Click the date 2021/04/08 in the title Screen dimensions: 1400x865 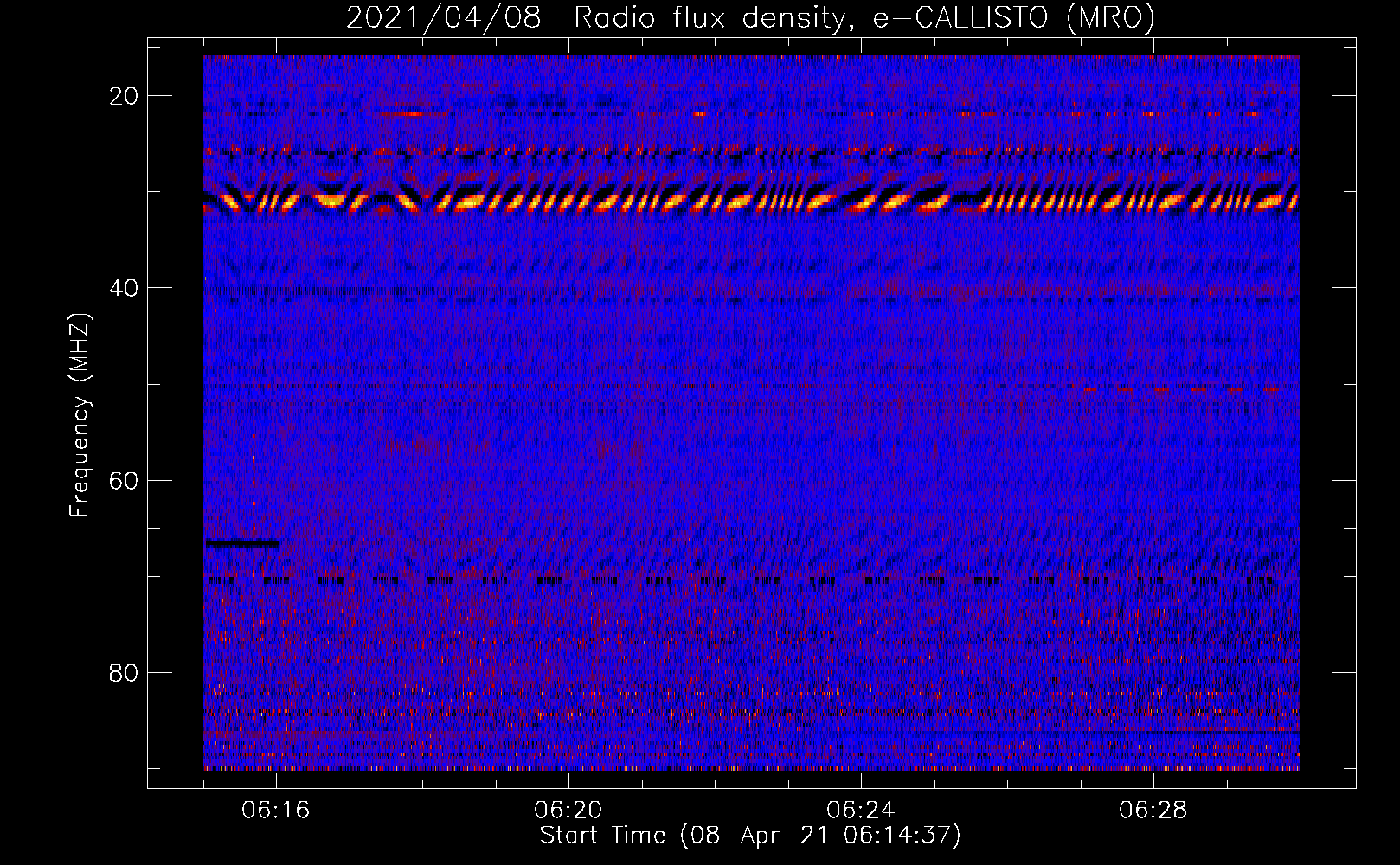[x=443, y=17]
